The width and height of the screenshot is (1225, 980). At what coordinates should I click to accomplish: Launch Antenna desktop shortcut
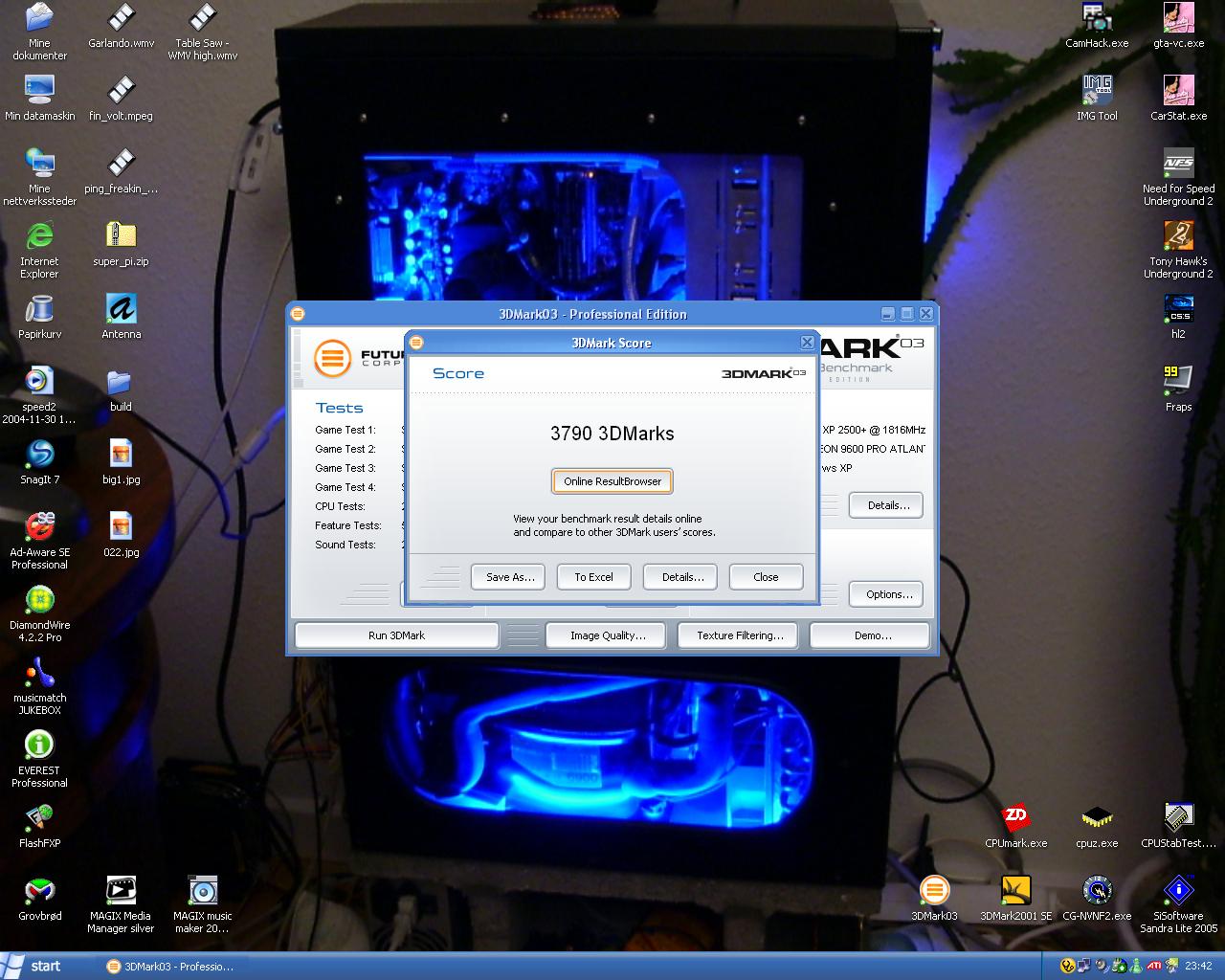[121, 309]
